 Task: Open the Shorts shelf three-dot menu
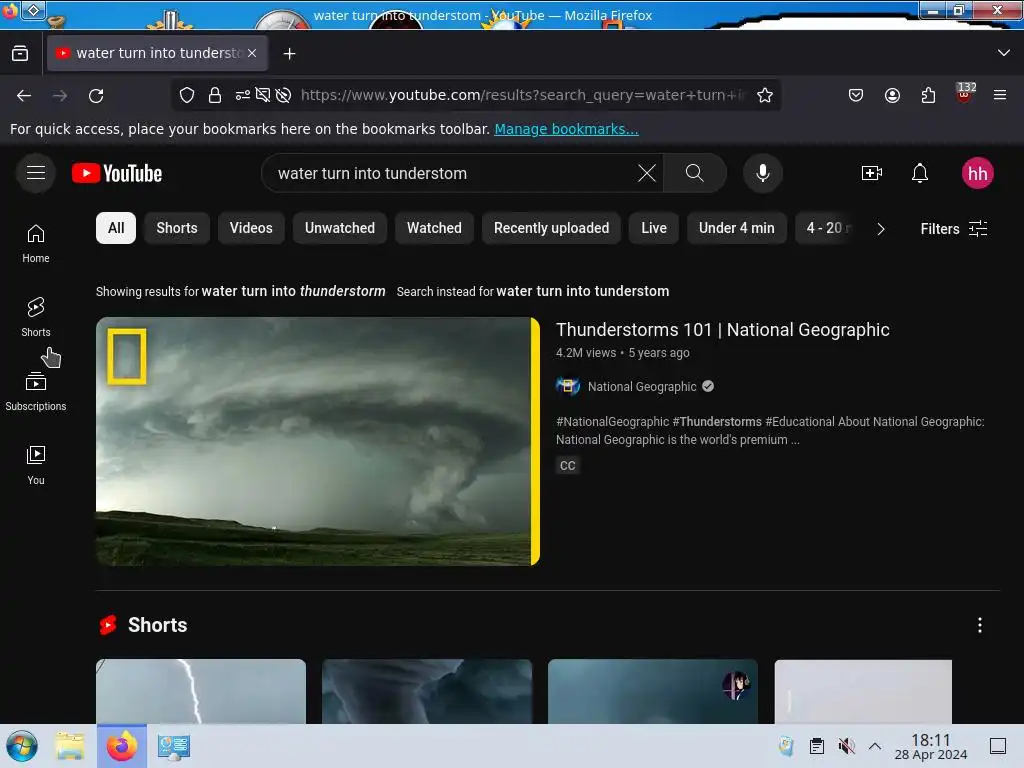tap(979, 625)
